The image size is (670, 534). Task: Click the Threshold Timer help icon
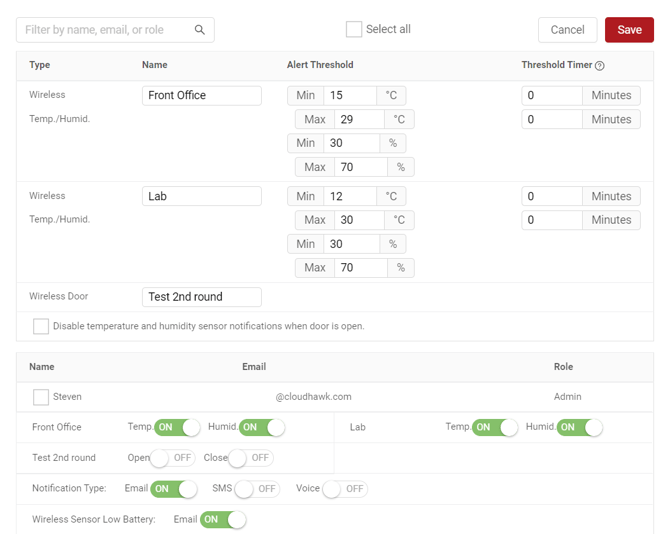pyautogui.click(x=600, y=66)
